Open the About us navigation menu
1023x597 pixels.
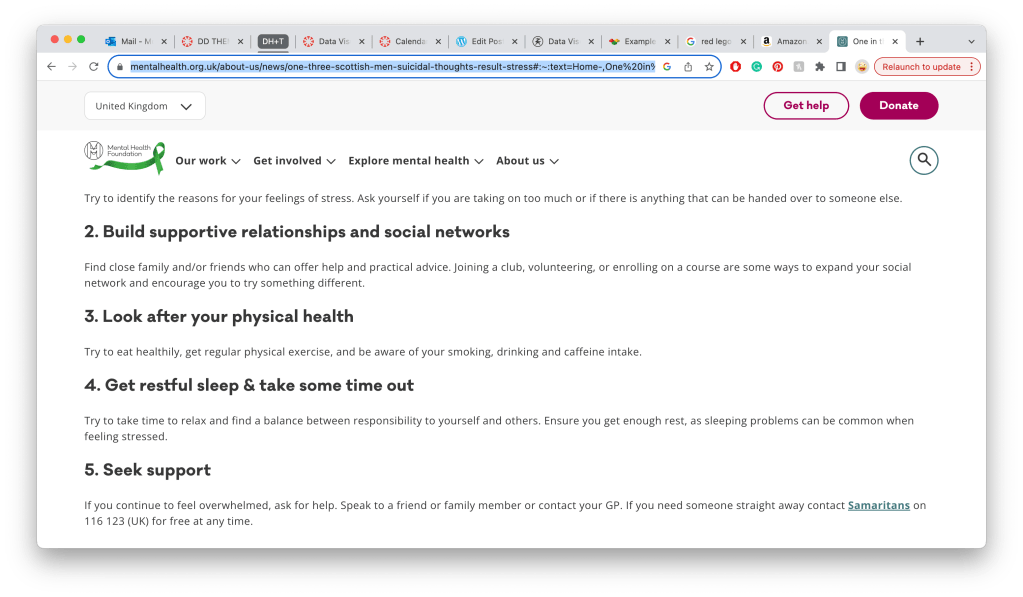click(x=527, y=161)
